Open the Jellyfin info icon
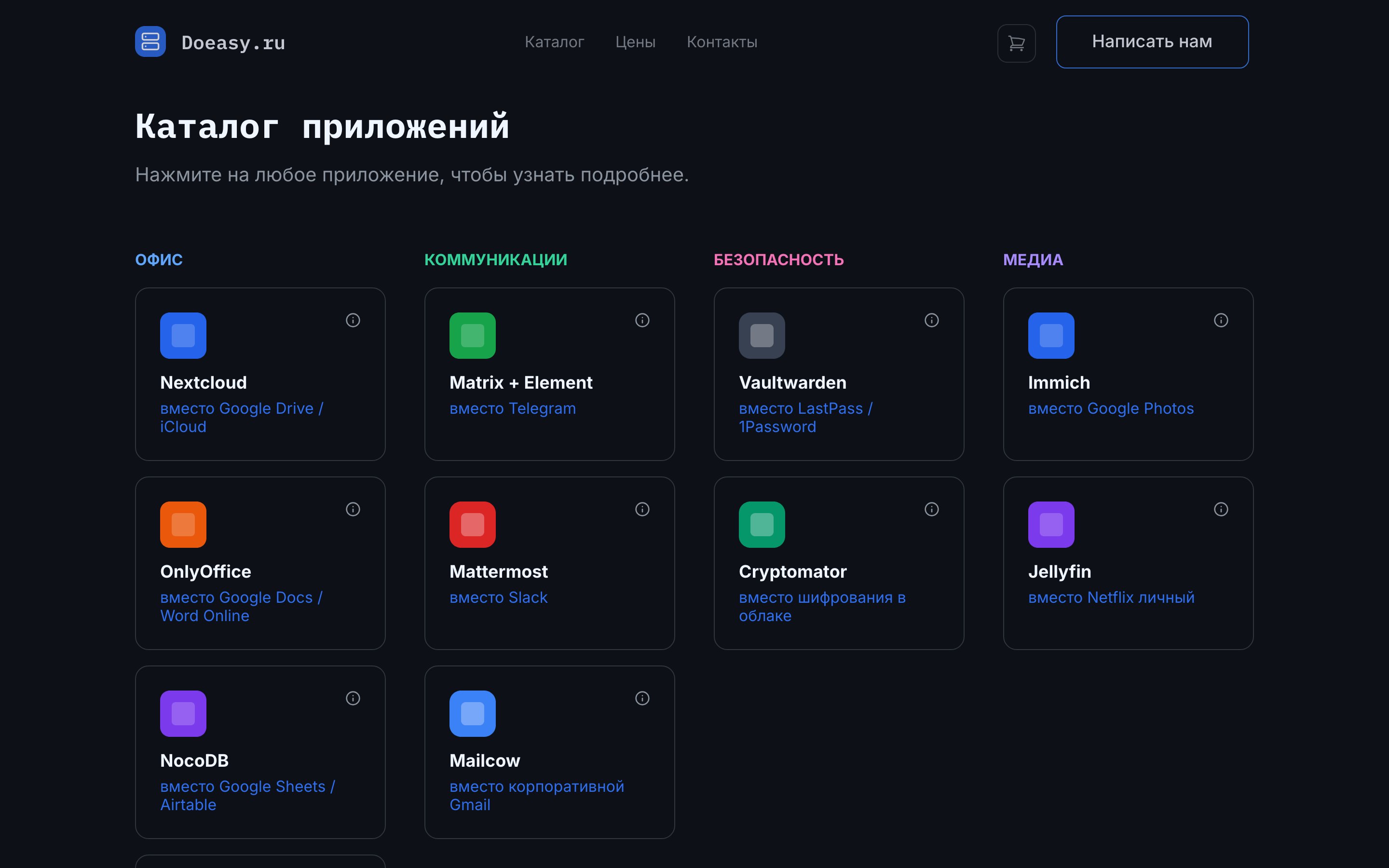 1221,509
